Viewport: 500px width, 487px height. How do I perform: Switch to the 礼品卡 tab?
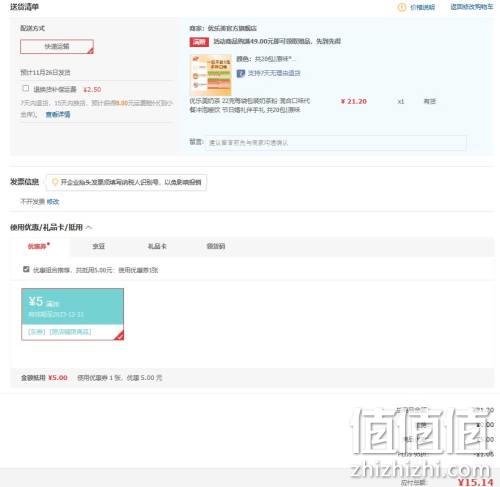(157, 246)
